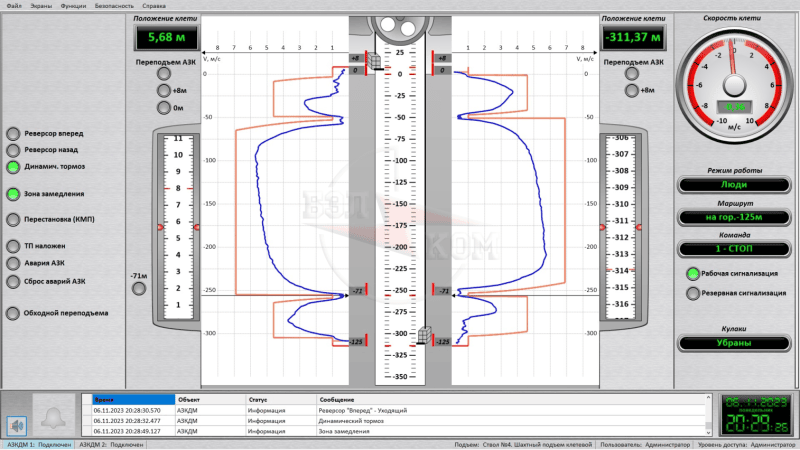Toggle the Динамич. тормоз indicator

coord(13,167)
